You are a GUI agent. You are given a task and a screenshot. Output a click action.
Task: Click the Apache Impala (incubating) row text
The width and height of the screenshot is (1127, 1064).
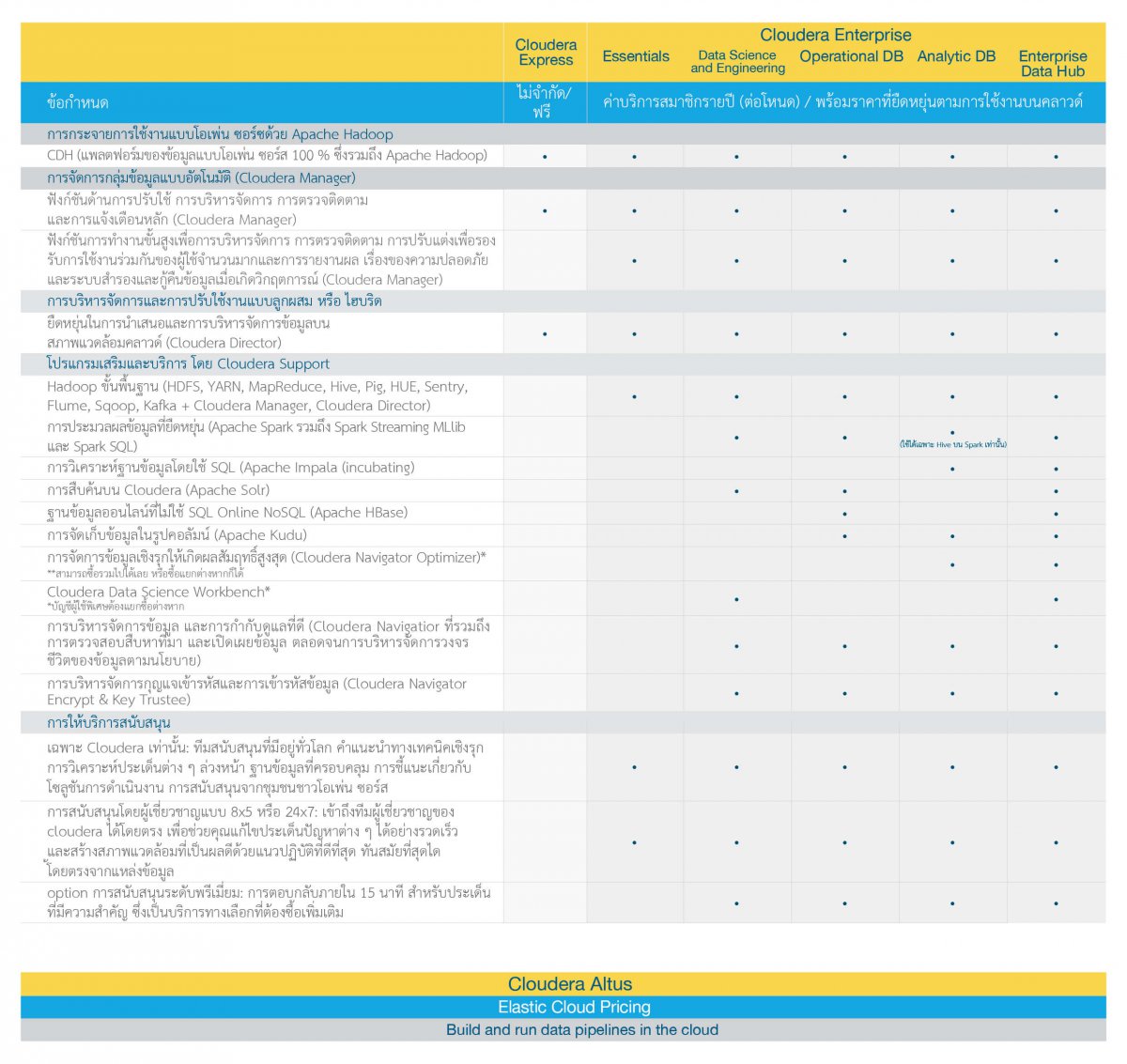tap(230, 468)
